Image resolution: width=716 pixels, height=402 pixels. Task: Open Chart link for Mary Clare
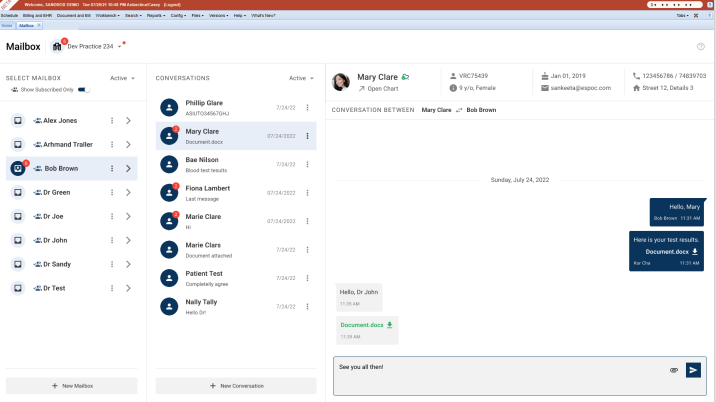pos(378,89)
